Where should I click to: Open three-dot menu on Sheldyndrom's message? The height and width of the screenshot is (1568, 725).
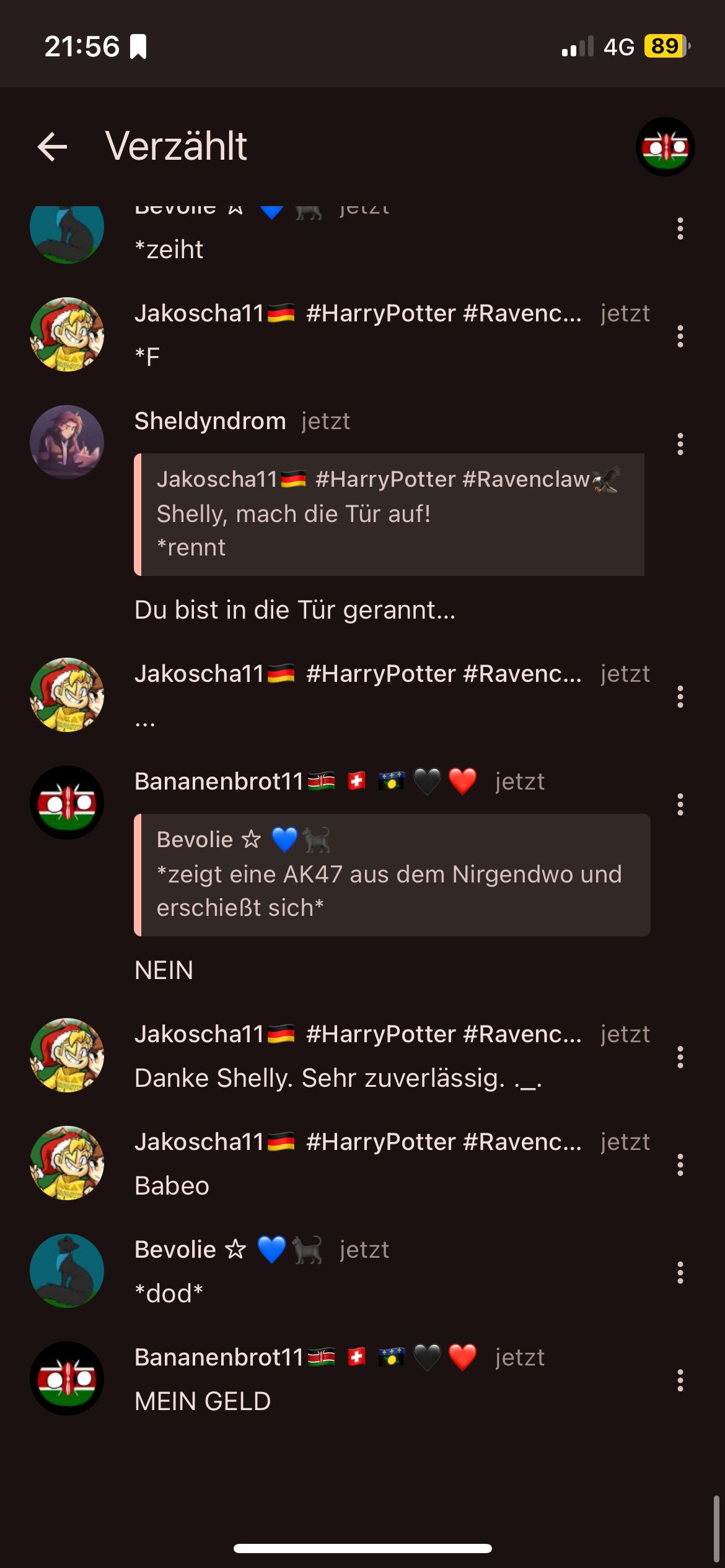[x=680, y=444]
